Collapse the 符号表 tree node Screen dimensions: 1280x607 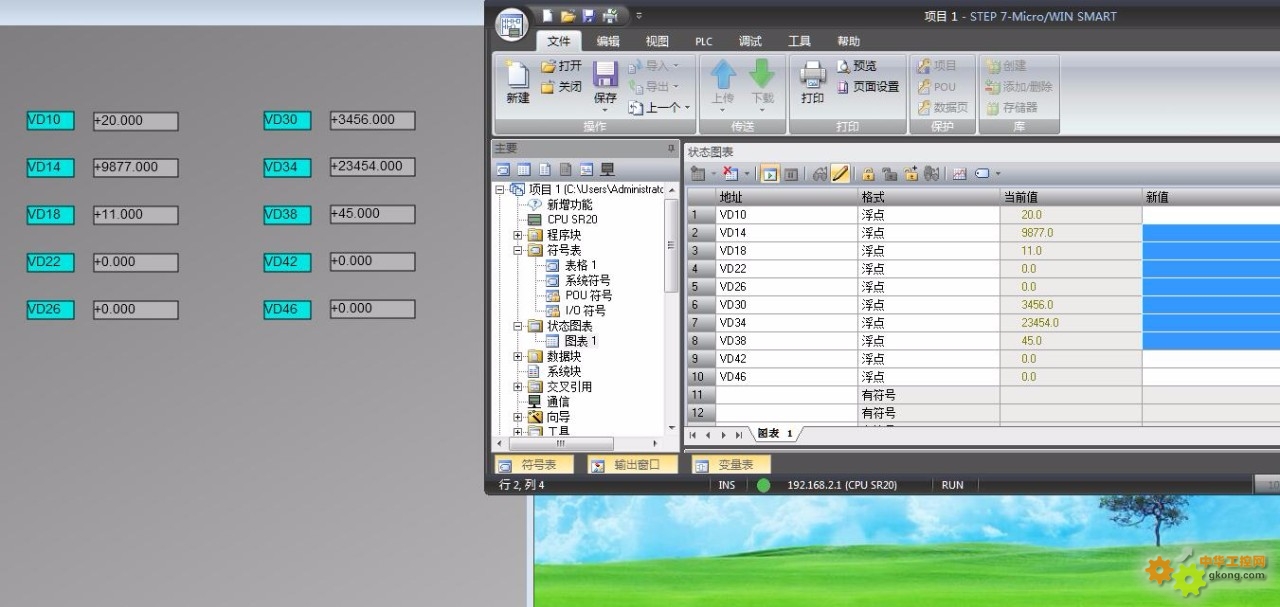click(517, 250)
